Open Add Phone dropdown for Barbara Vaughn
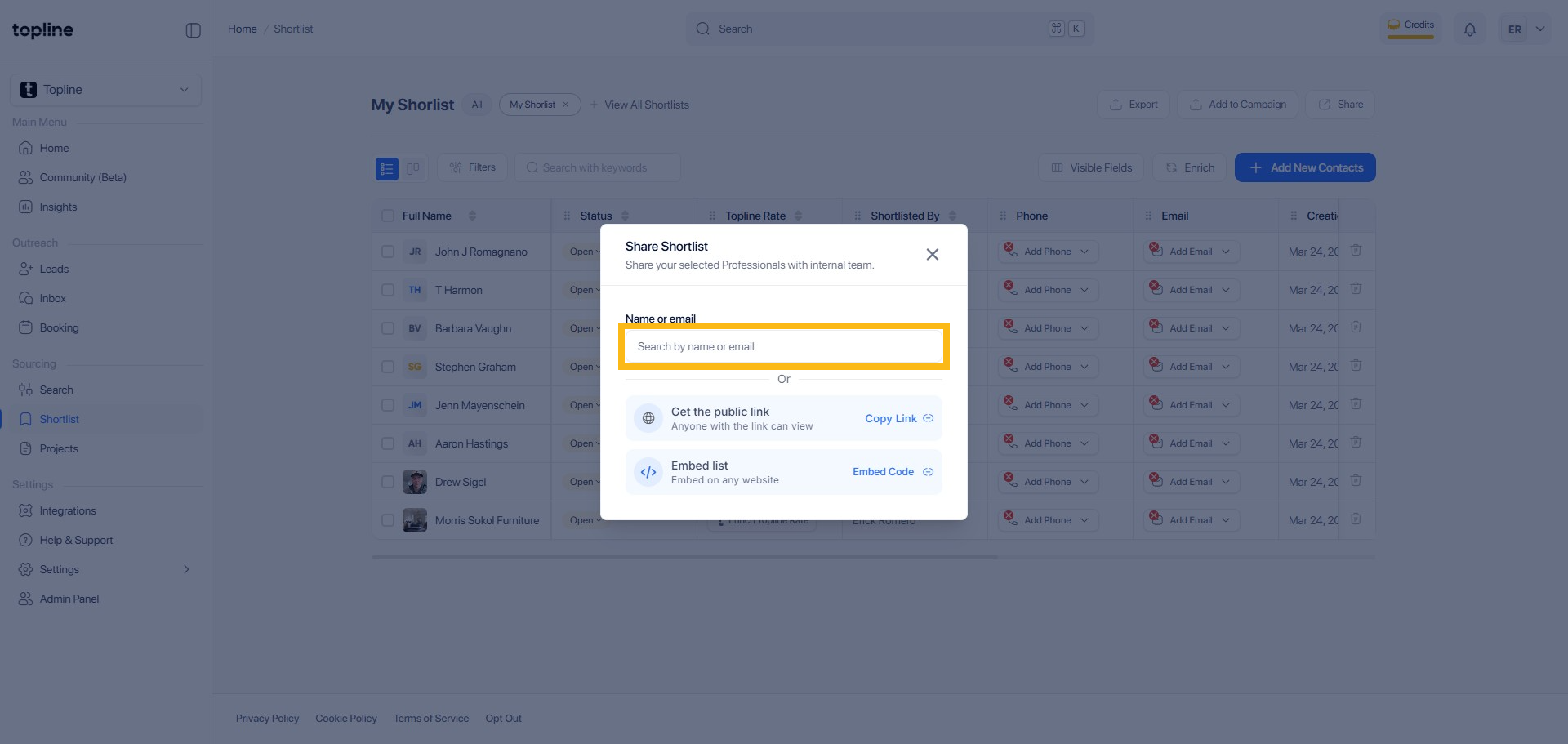 pyautogui.click(x=1048, y=328)
